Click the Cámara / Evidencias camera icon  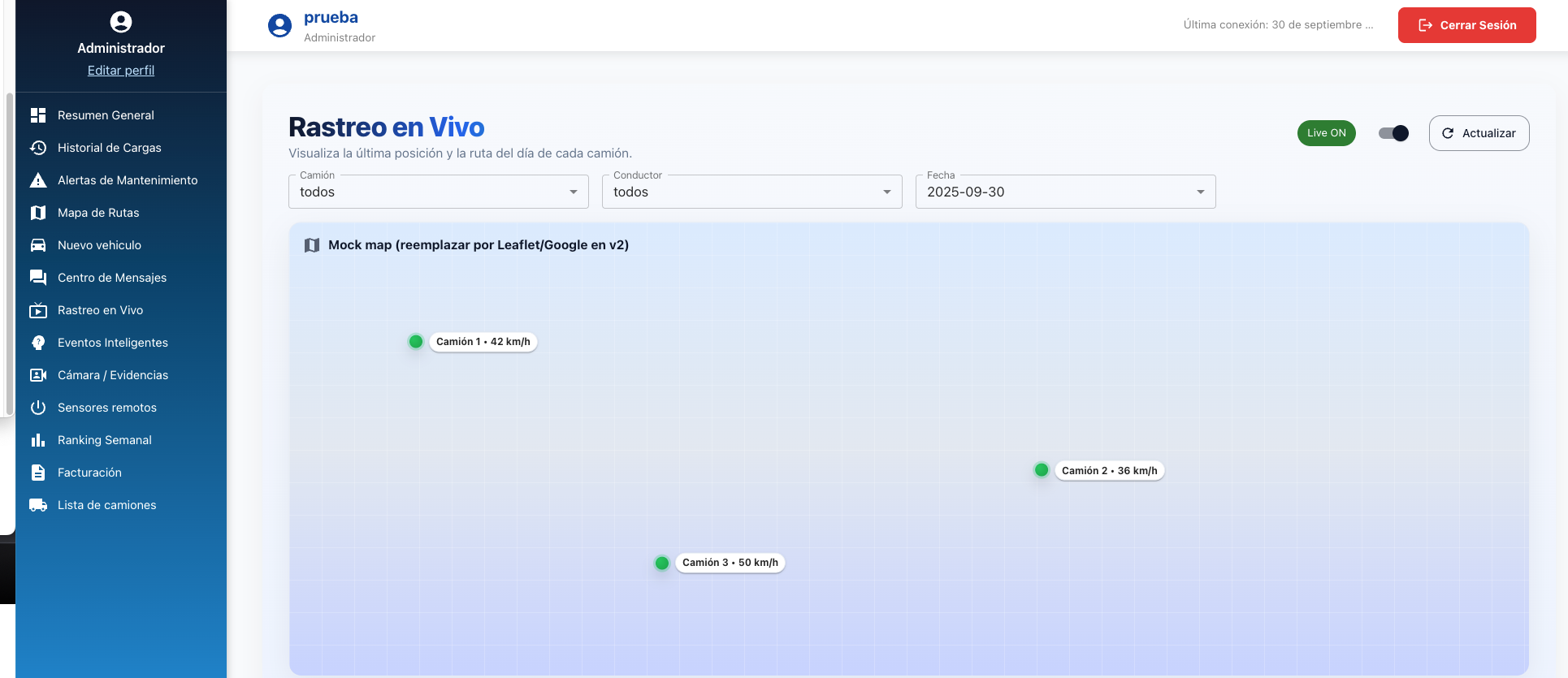coord(38,375)
